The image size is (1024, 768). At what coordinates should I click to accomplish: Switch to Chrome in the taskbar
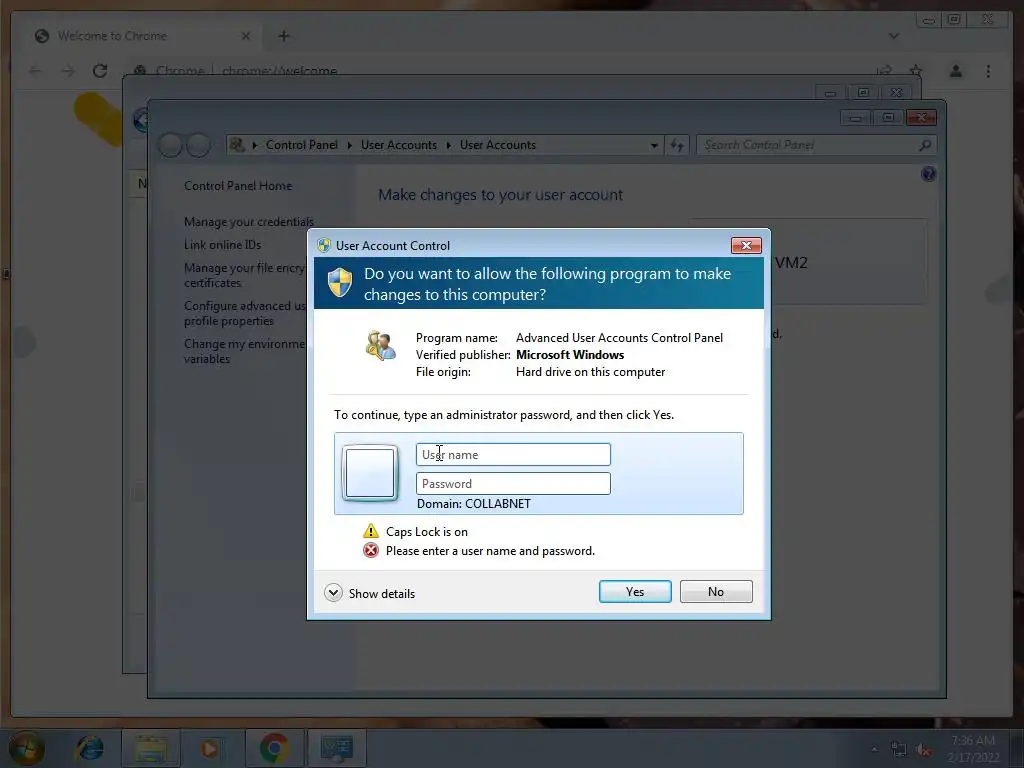[x=275, y=748]
